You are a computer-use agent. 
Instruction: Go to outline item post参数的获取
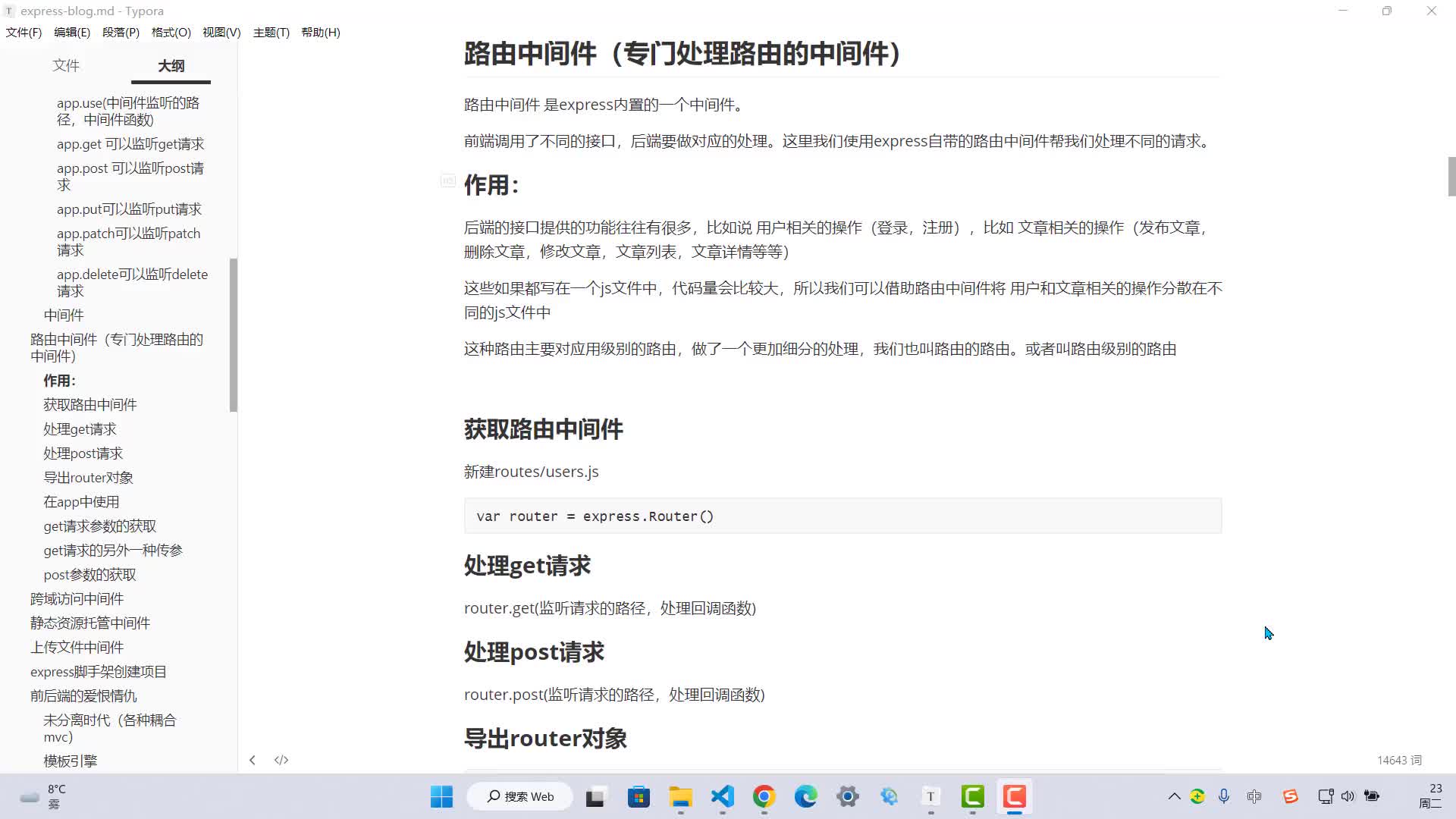click(x=89, y=574)
